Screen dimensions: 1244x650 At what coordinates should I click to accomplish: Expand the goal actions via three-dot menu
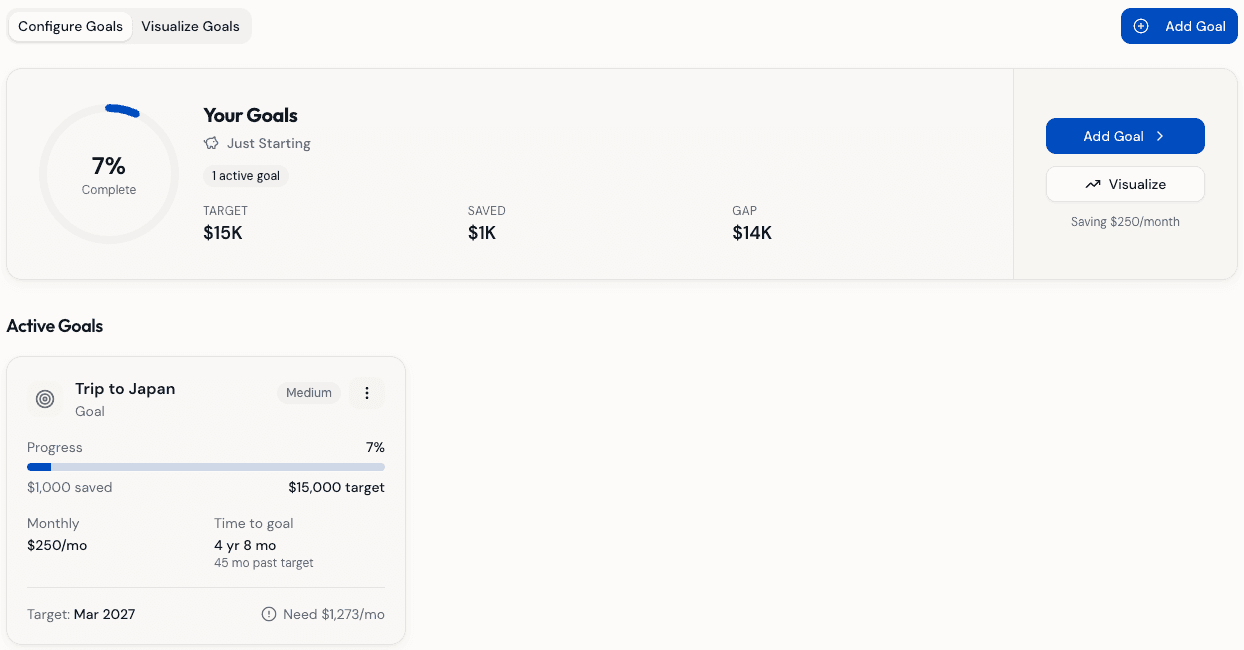pos(366,392)
